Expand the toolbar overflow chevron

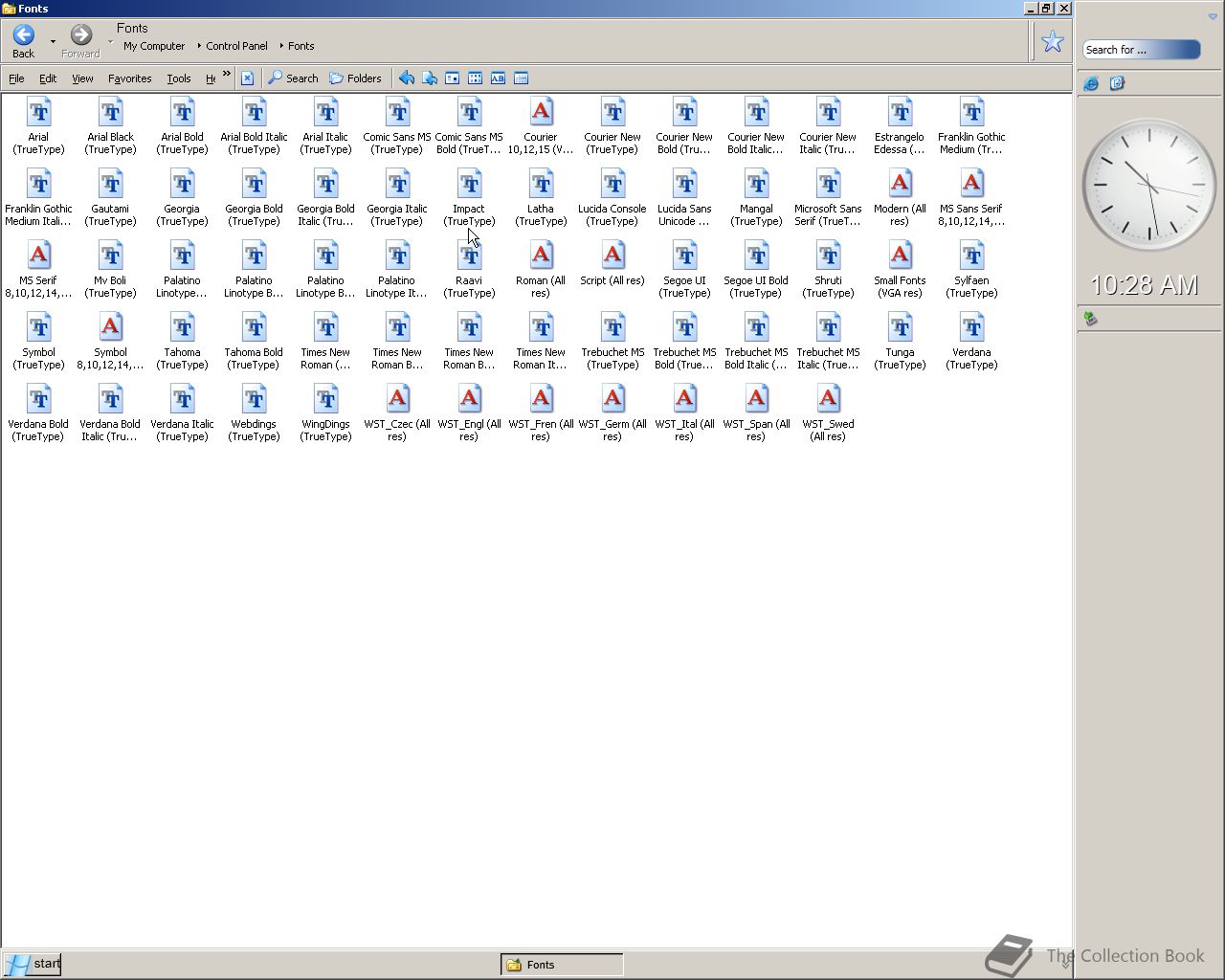(227, 74)
